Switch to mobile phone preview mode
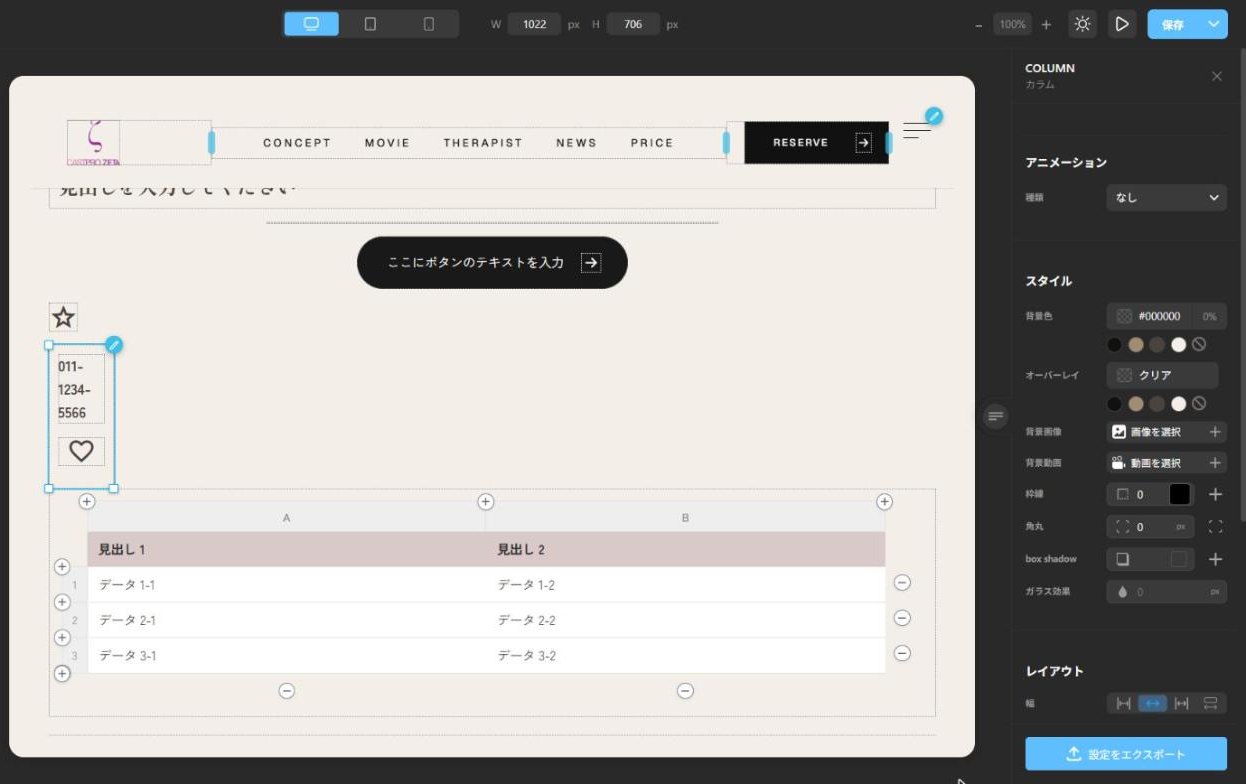This screenshot has width=1246, height=784. pos(429,24)
